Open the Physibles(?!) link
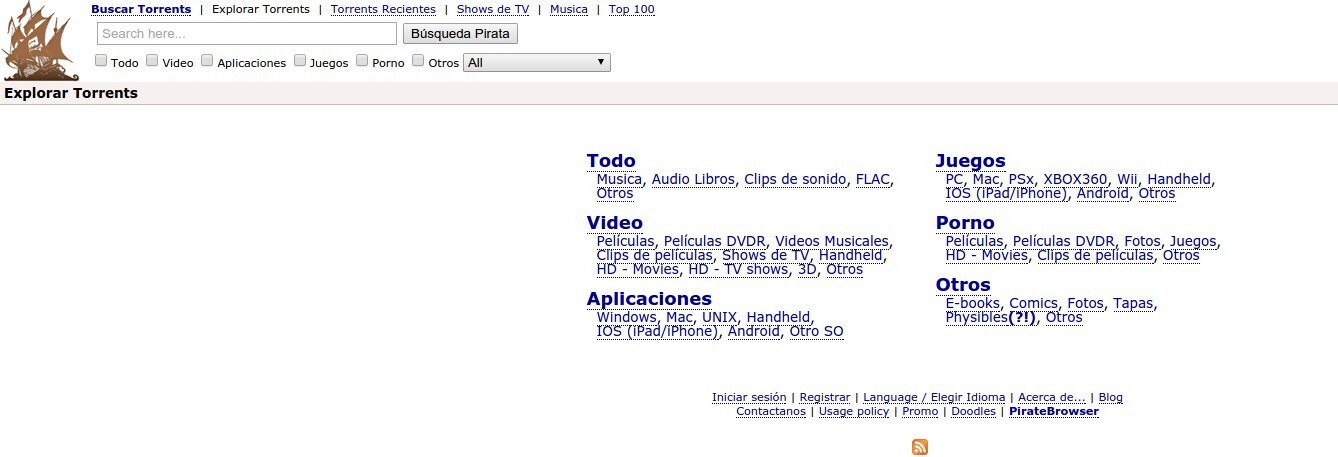The width and height of the screenshot is (1338, 457). (991, 318)
